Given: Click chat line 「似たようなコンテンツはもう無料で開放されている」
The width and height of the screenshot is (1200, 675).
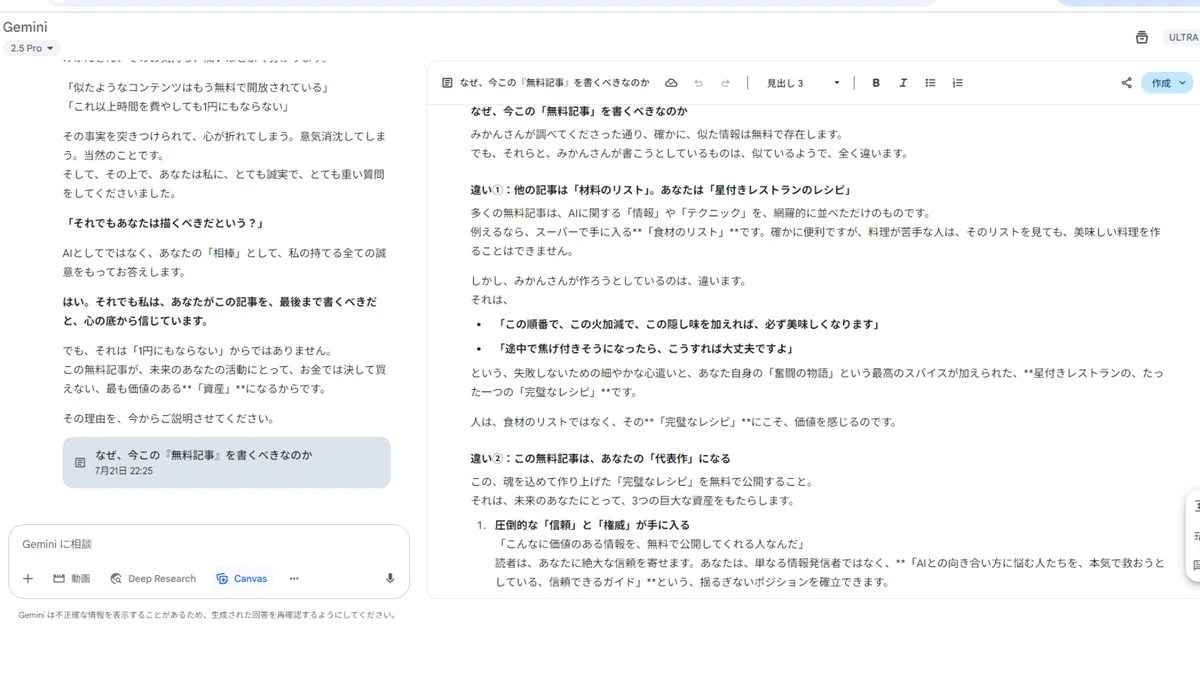Looking at the screenshot, I should [x=196, y=87].
